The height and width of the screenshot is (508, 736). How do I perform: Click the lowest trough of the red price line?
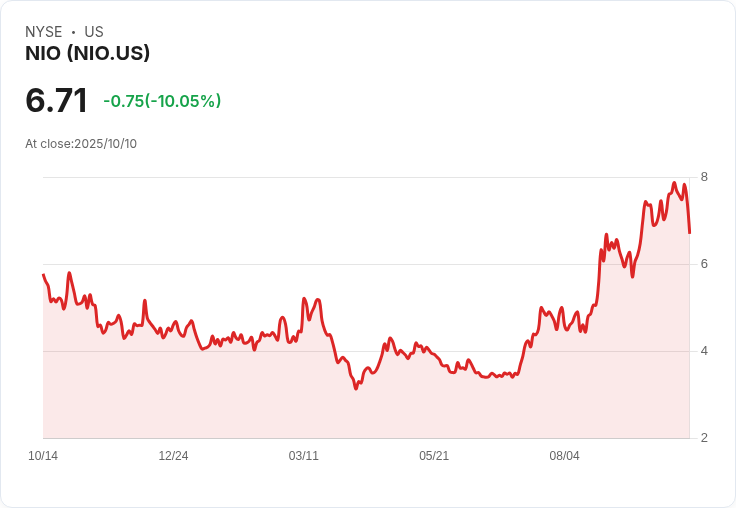(x=355, y=388)
